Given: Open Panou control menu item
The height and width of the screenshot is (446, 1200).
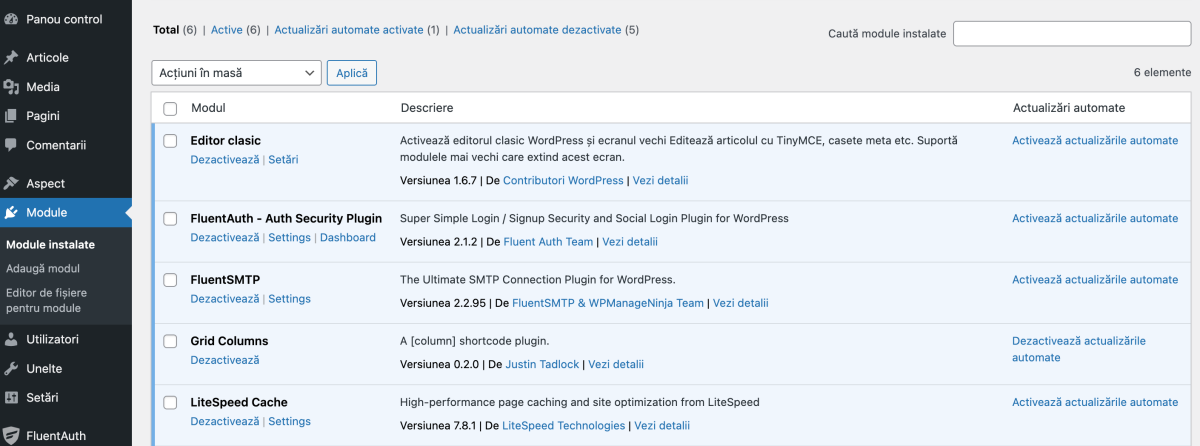Looking at the screenshot, I should (x=66, y=19).
